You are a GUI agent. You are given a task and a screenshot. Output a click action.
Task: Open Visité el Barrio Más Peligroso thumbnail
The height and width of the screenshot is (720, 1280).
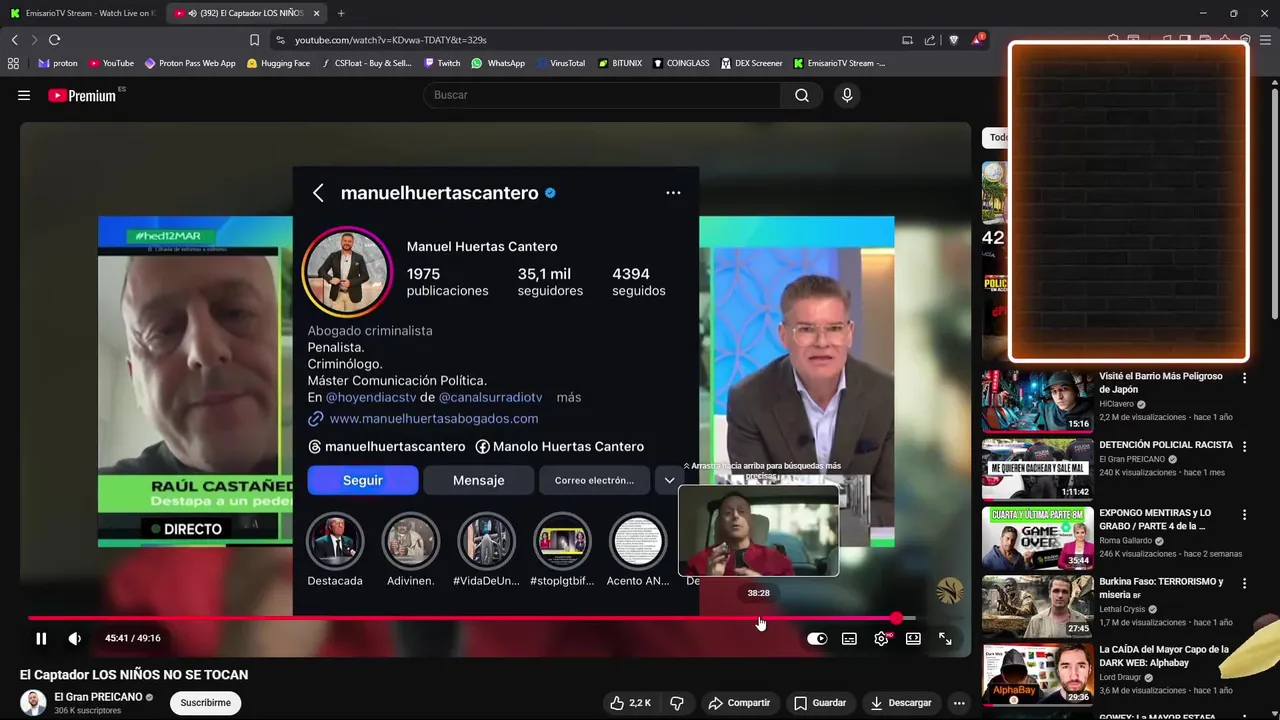pyautogui.click(x=1037, y=401)
